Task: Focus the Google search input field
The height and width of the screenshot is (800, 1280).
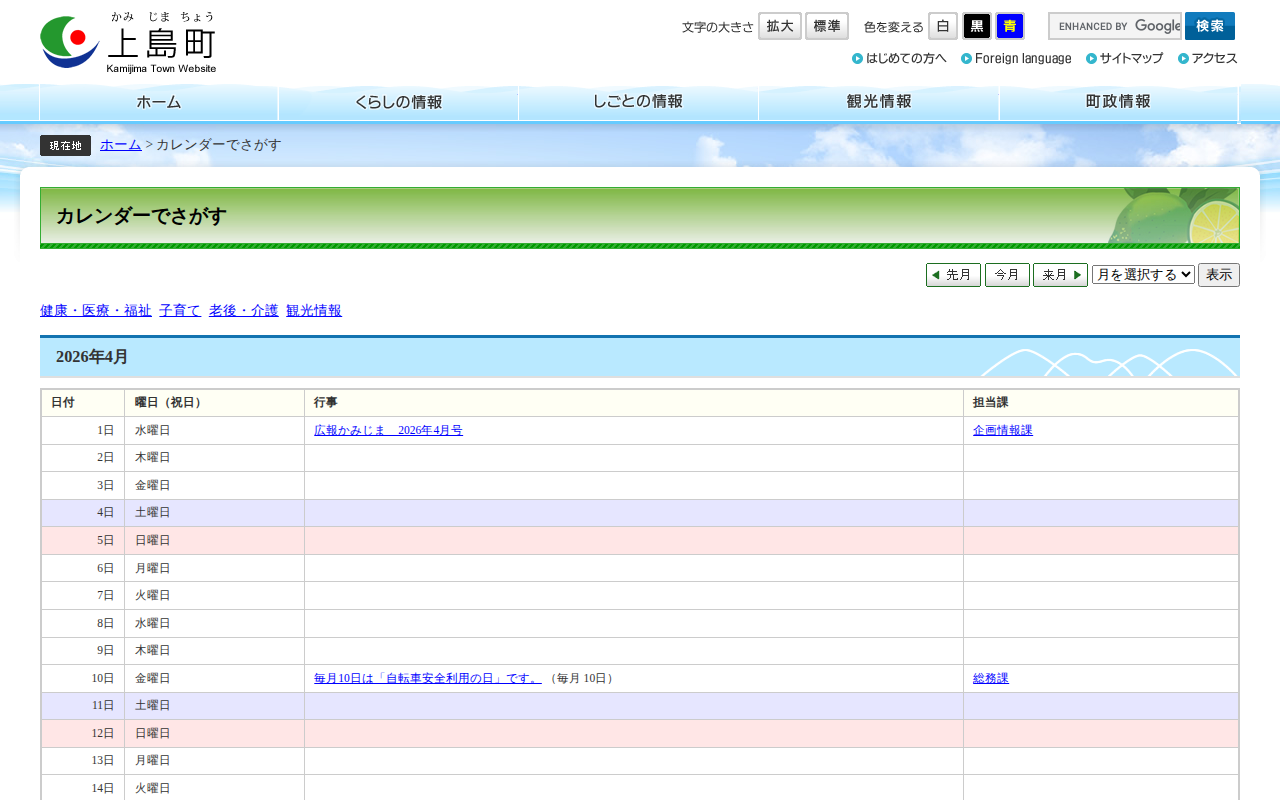Action: pyautogui.click(x=1115, y=26)
